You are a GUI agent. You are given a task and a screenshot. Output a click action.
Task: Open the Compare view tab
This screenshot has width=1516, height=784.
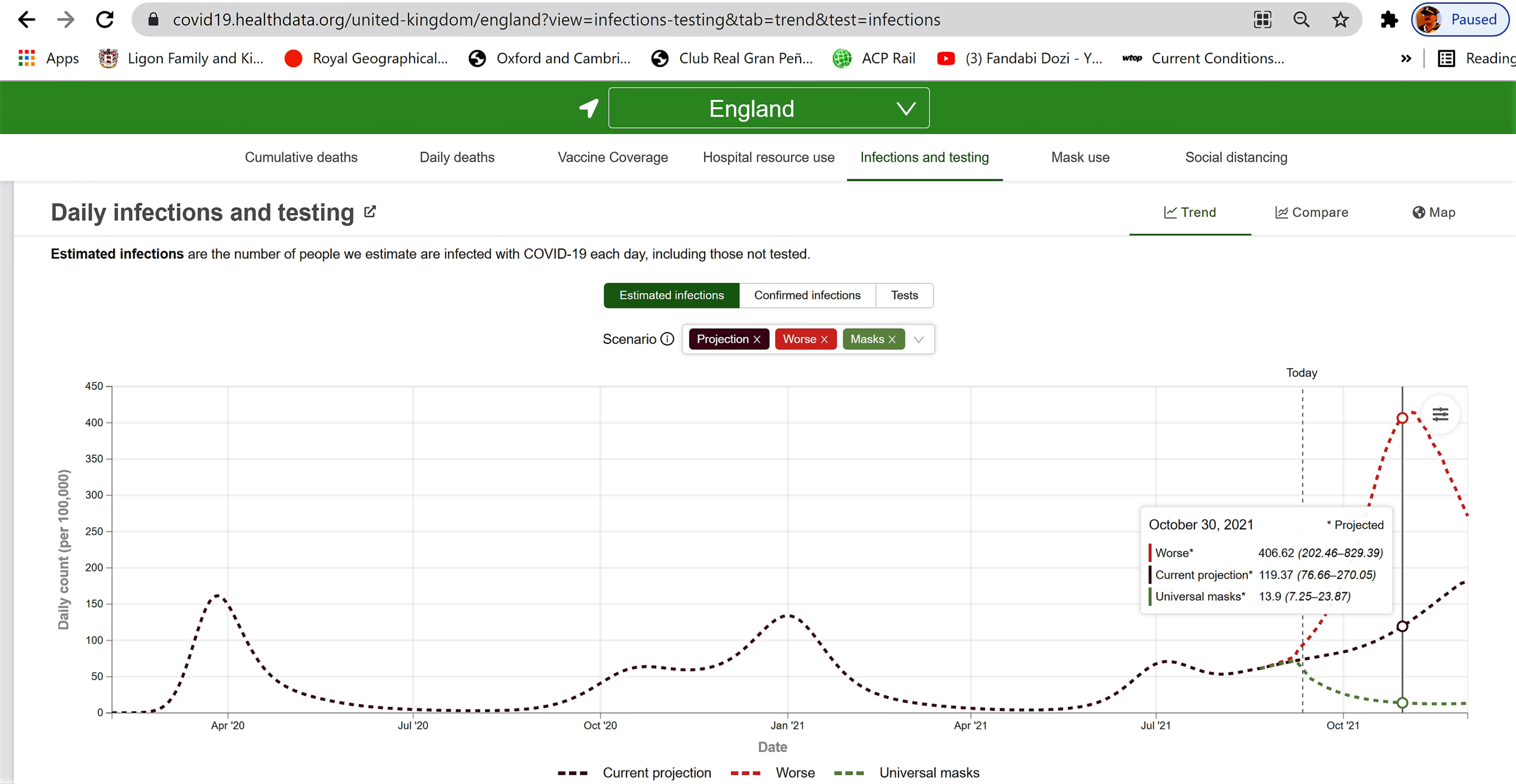pos(1311,212)
